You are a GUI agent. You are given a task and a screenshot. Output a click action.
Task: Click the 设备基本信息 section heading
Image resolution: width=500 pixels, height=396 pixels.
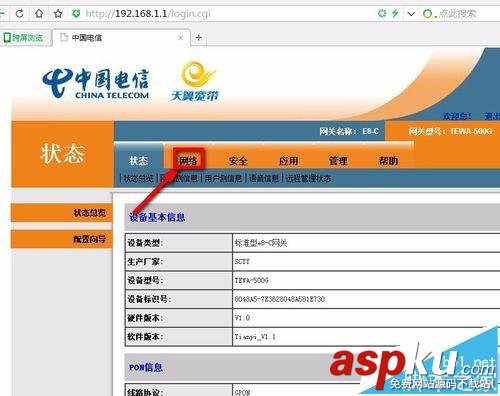[157, 217]
